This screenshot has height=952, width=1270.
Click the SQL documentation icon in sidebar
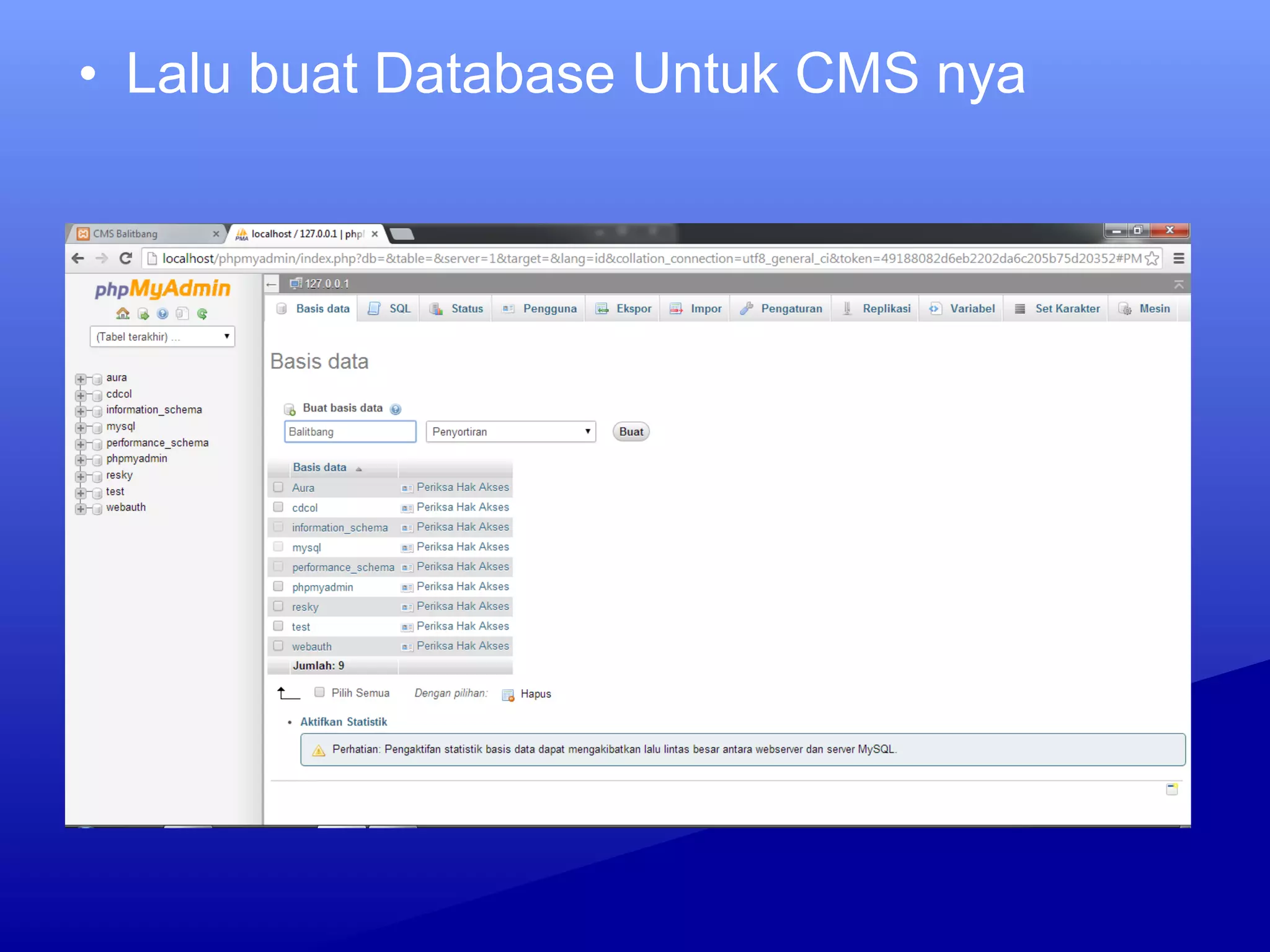point(182,314)
